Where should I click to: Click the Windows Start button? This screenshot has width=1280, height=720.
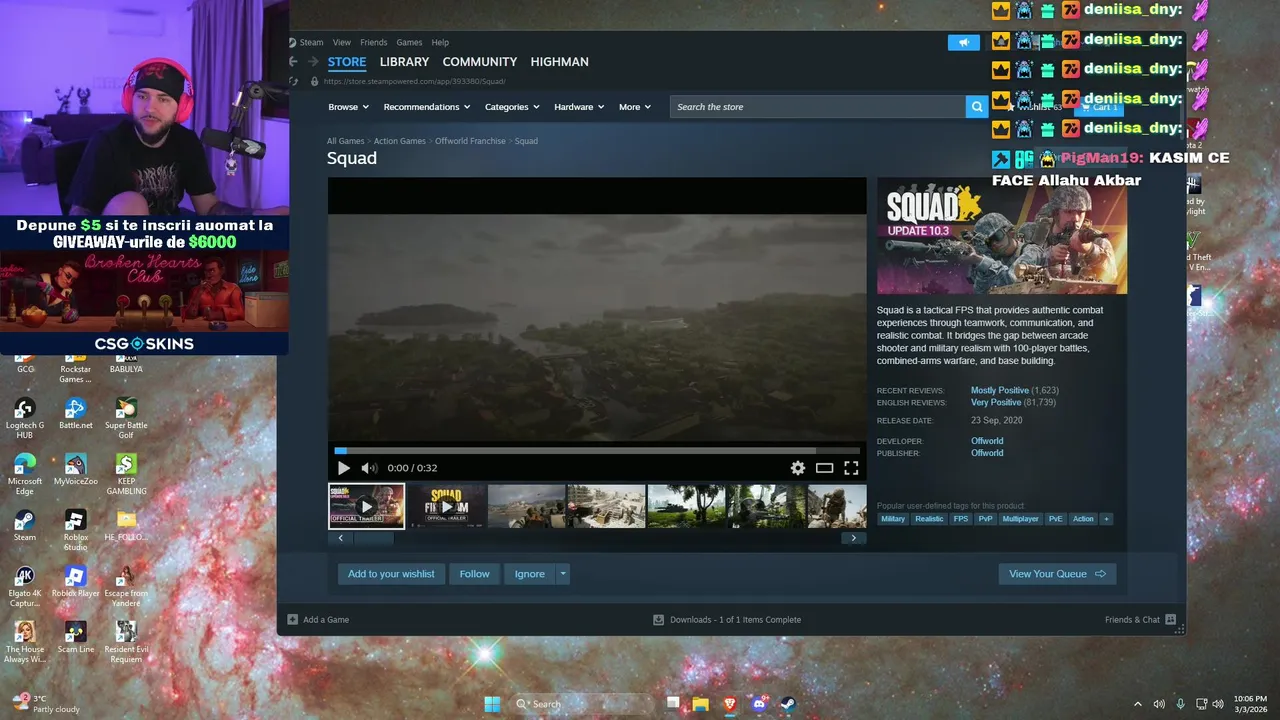(x=492, y=704)
